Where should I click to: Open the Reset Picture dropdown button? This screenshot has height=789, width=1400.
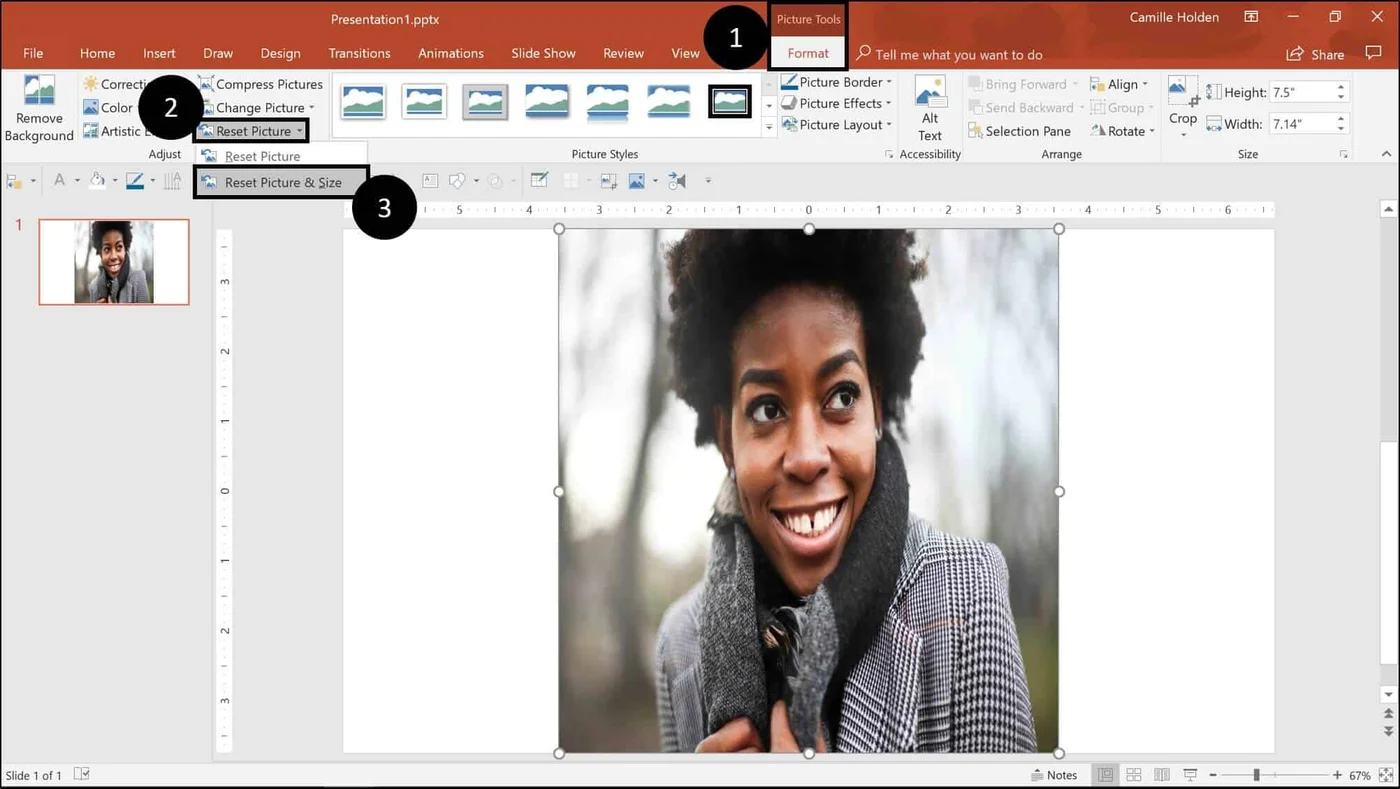point(251,131)
